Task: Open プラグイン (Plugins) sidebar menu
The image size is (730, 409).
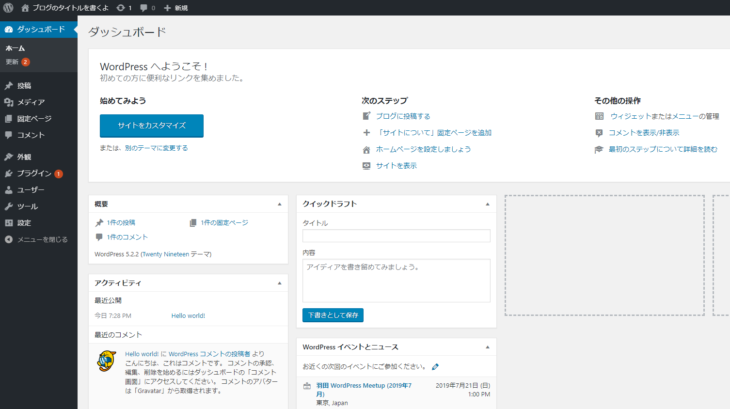Action: [x=33, y=173]
